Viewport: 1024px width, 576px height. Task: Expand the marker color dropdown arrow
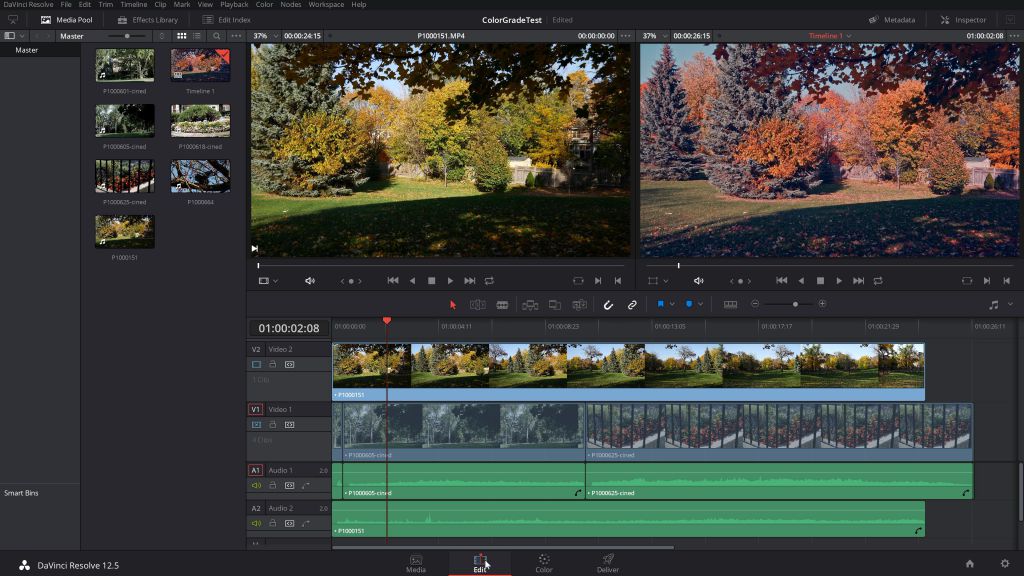[700, 304]
